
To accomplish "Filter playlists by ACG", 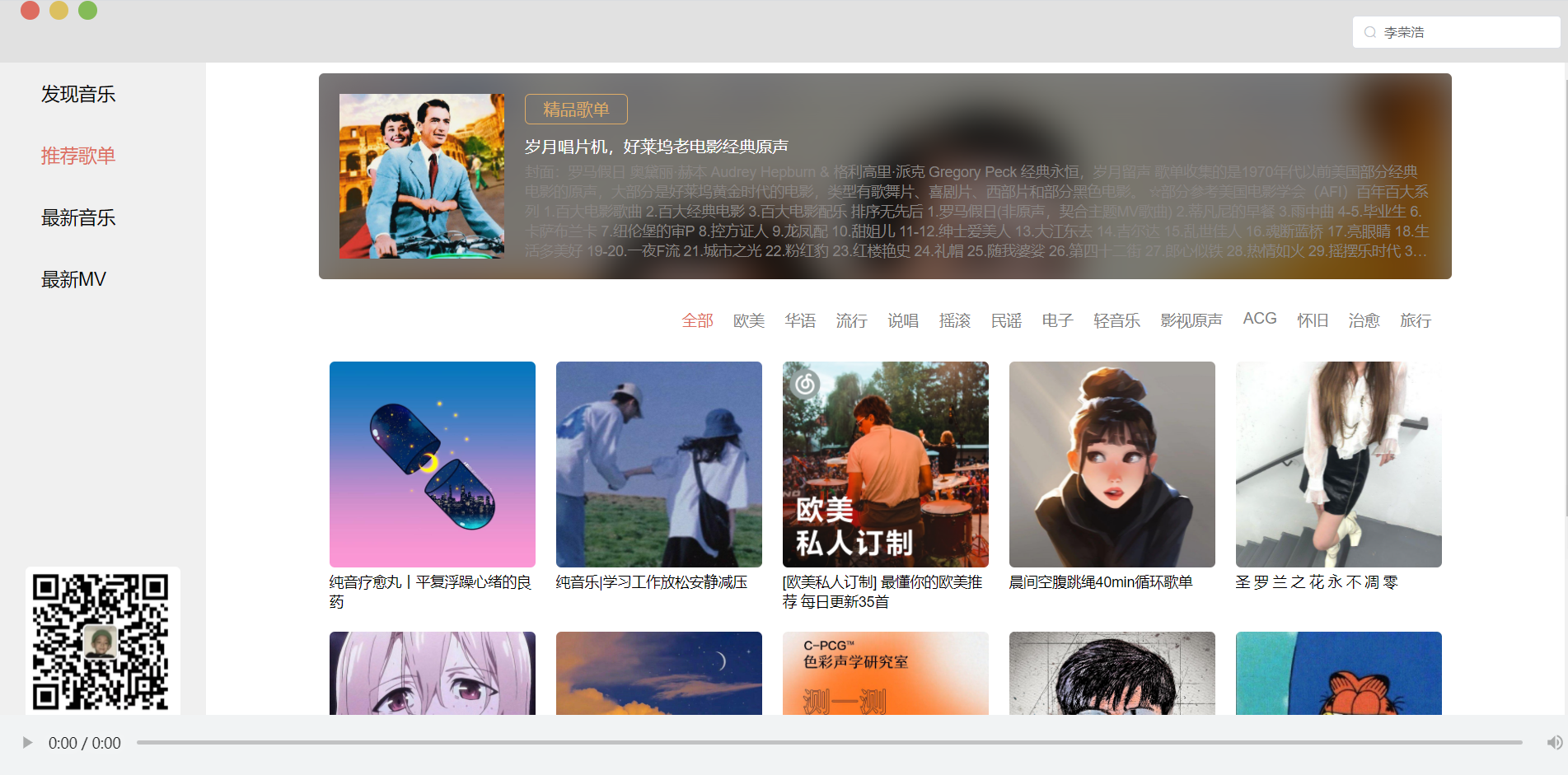I will click(x=1260, y=319).
